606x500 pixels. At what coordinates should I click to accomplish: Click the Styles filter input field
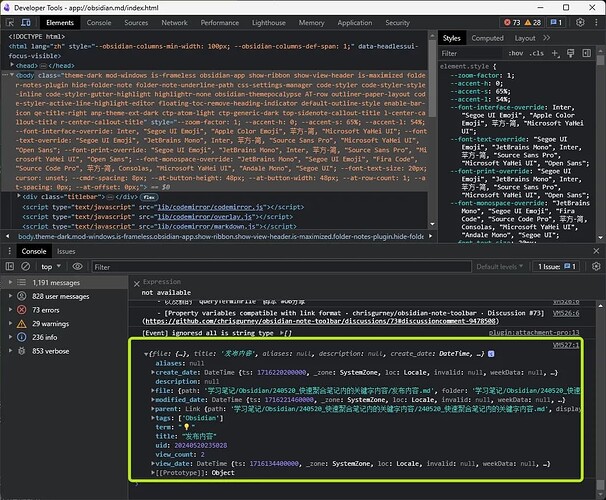tap(472, 53)
